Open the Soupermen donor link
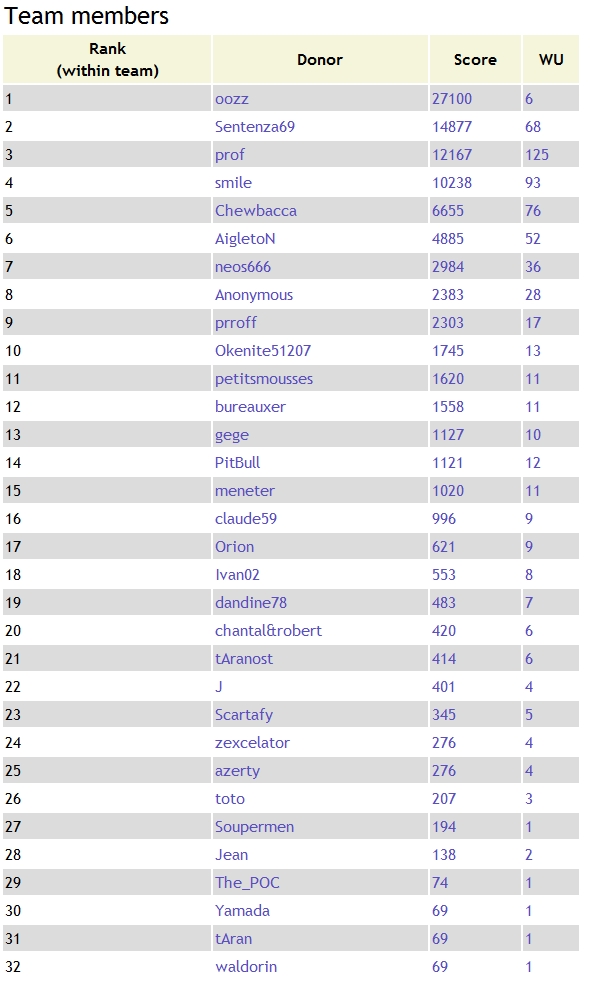The image size is (590, 991). (255, 828)
